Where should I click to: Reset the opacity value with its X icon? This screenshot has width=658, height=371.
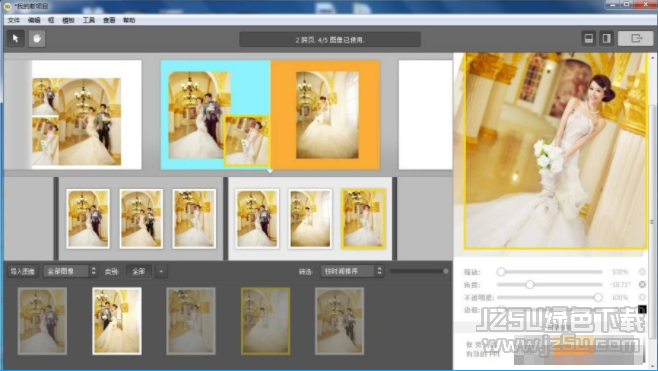pyautogui.click(x=642, y=297)
